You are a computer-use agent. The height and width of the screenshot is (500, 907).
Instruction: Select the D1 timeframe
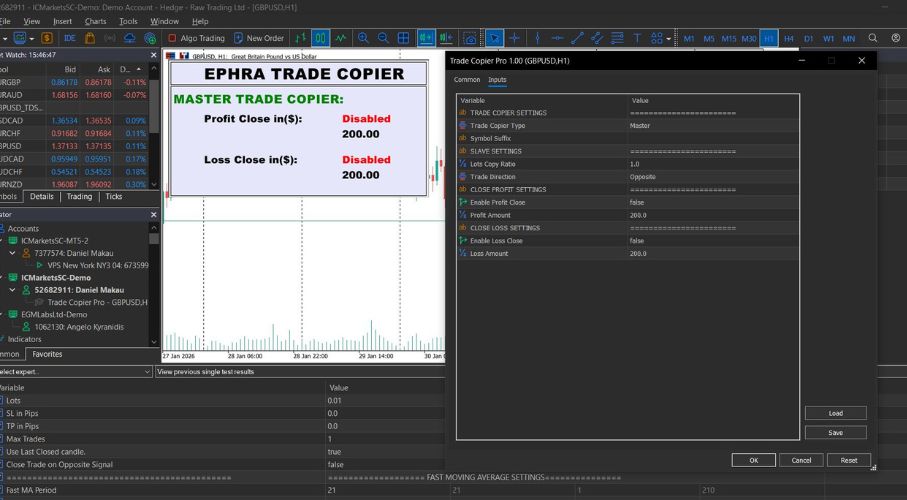[808, 39]
